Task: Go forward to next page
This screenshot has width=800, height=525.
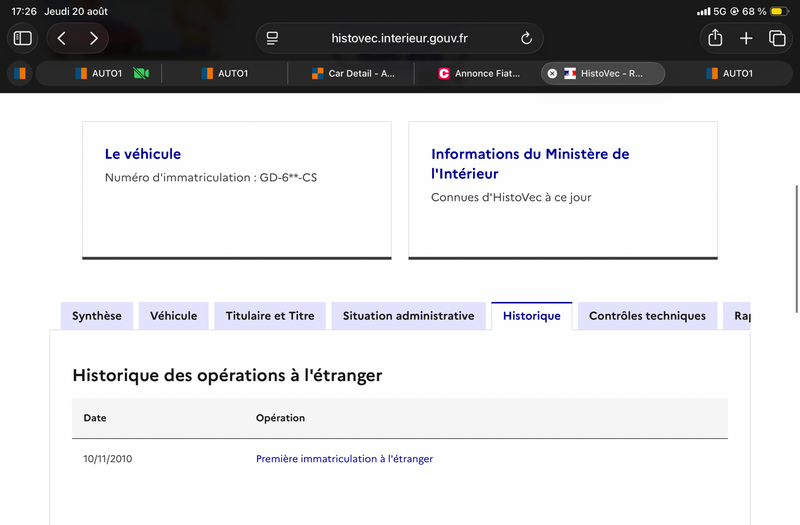Action: tap(93, 38)
